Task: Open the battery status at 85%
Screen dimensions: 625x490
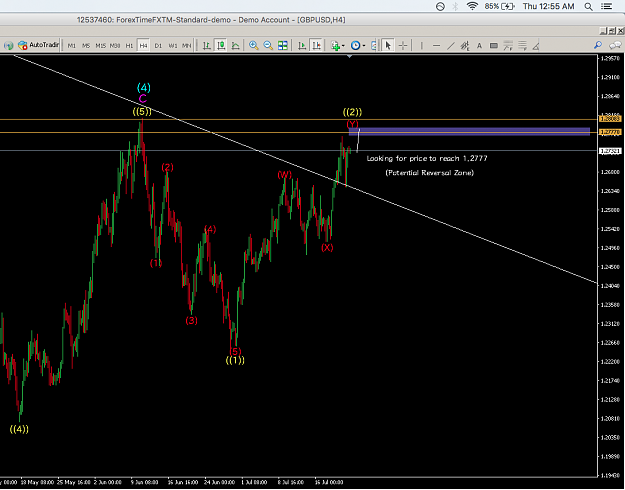Action: point(500,6)
